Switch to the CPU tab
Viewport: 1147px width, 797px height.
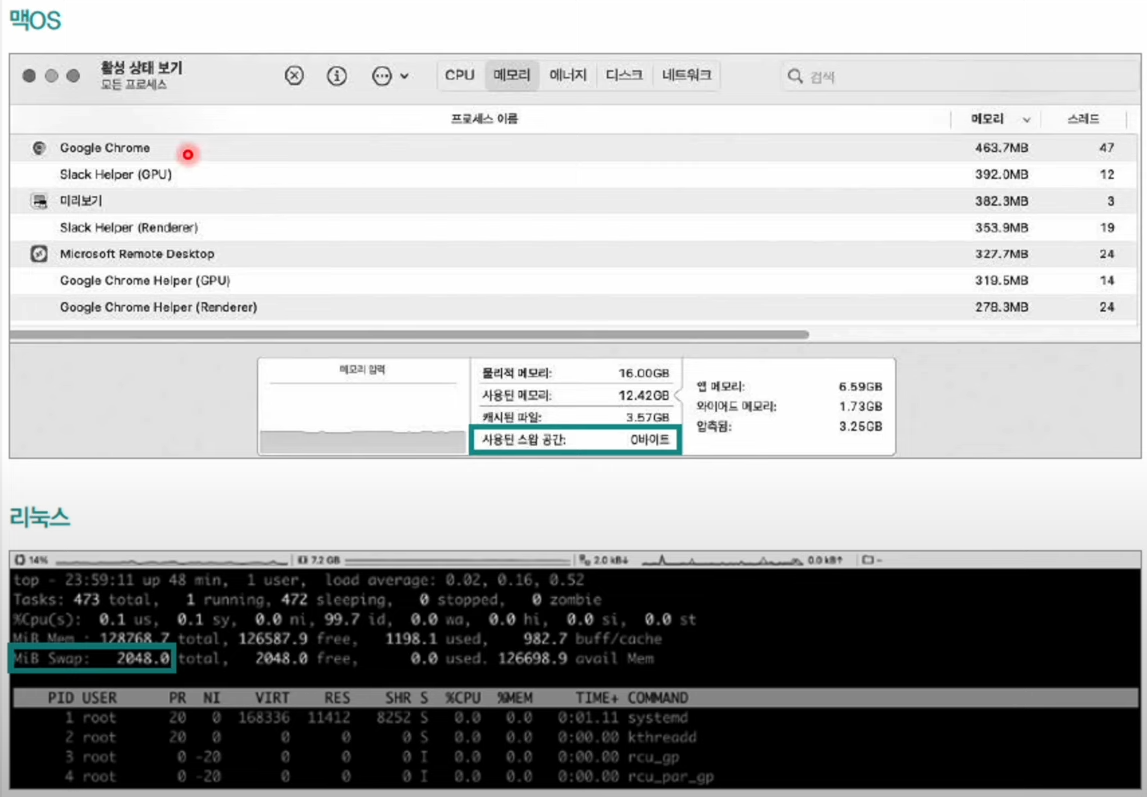tap(459, 75)
